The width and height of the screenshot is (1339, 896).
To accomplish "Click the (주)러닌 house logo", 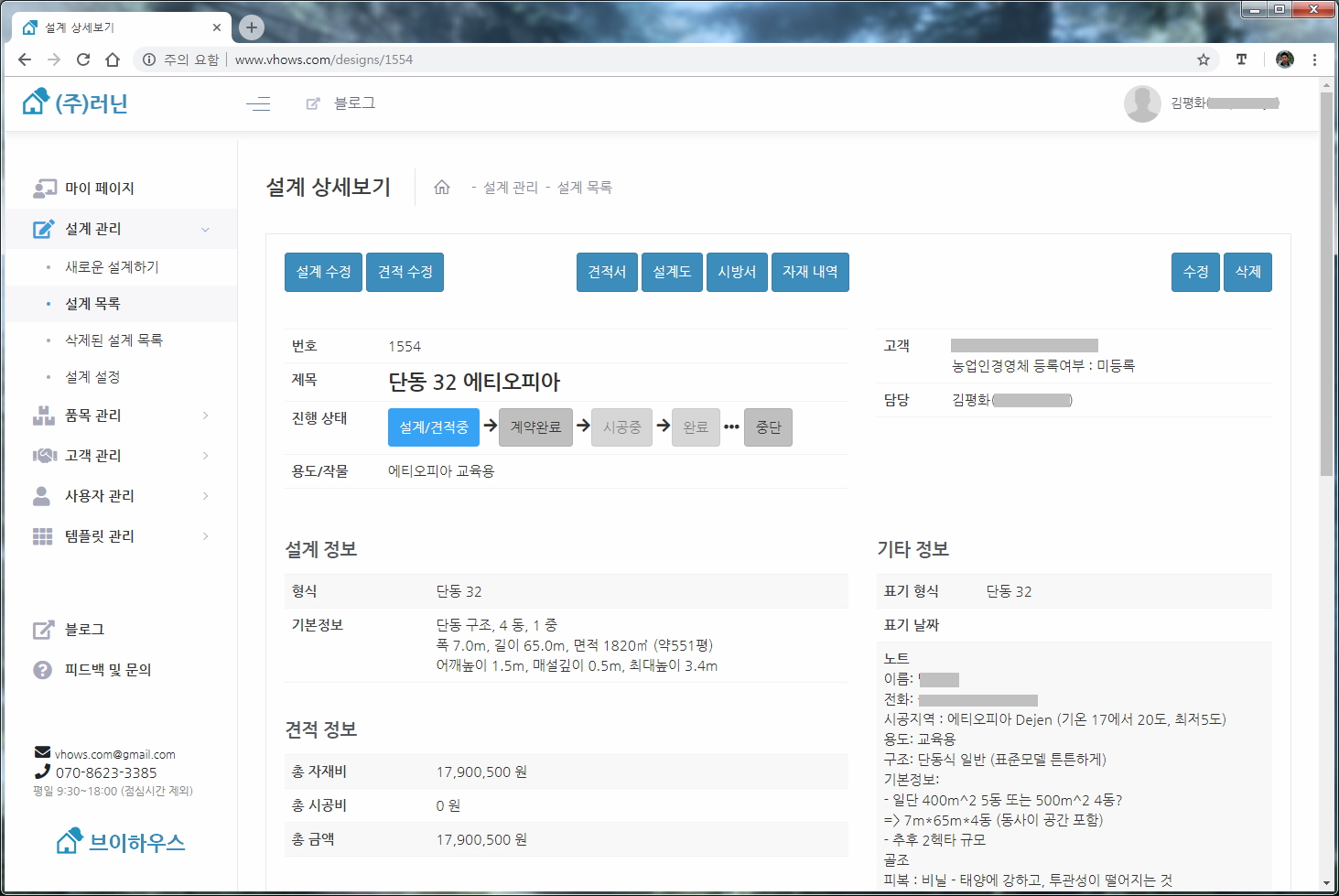I will [x=75, y=103].
